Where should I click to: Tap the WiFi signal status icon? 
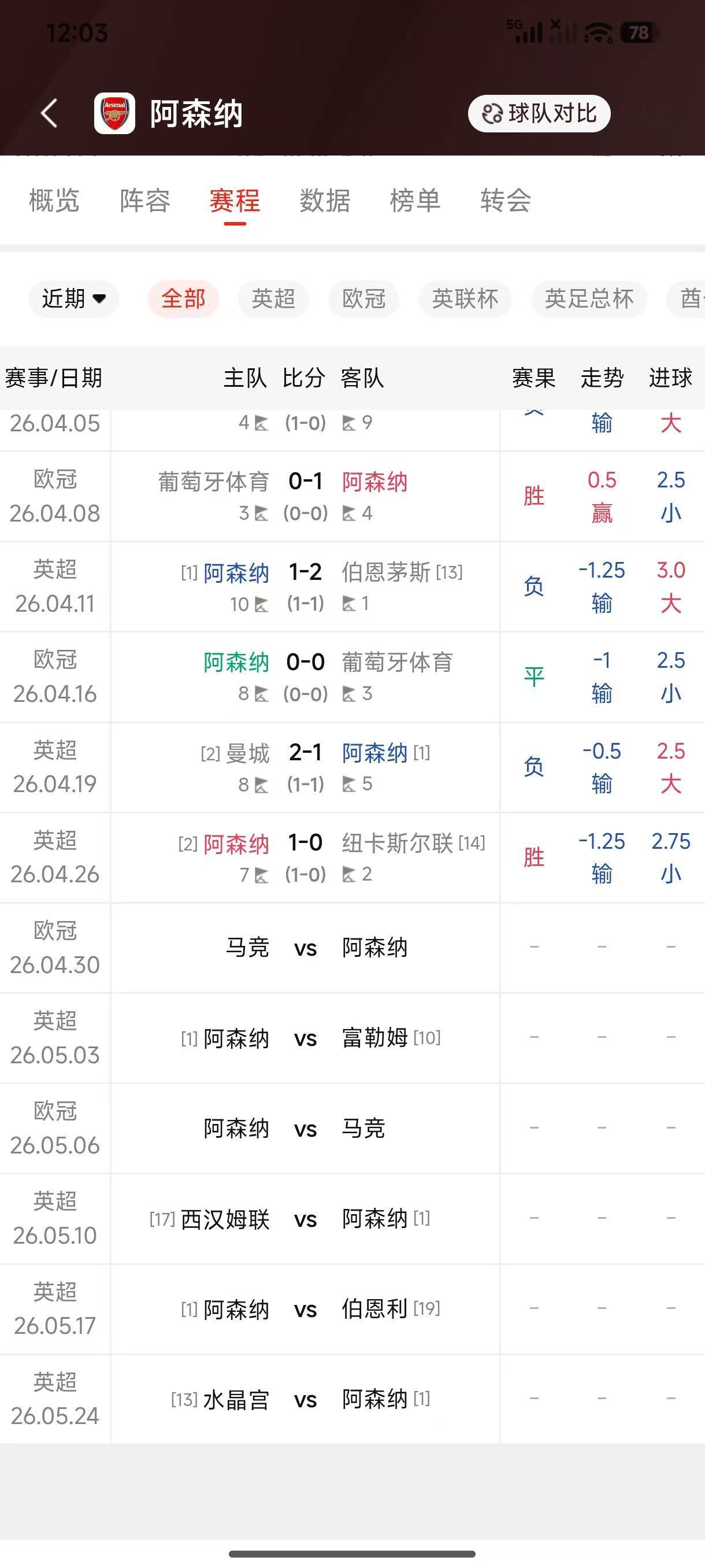pos(598,33)
